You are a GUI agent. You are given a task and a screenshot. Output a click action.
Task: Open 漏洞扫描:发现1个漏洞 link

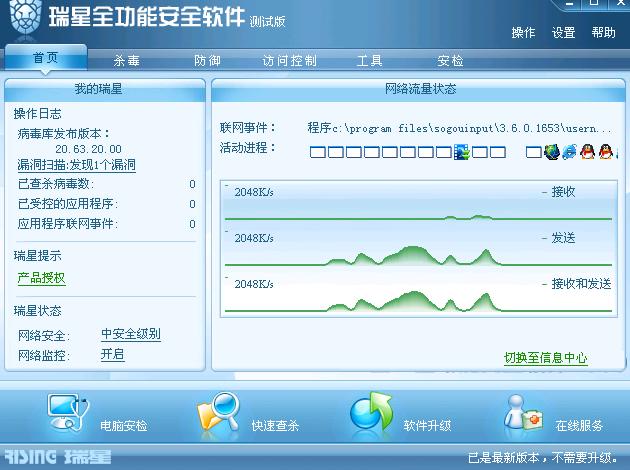coord(76,165)
